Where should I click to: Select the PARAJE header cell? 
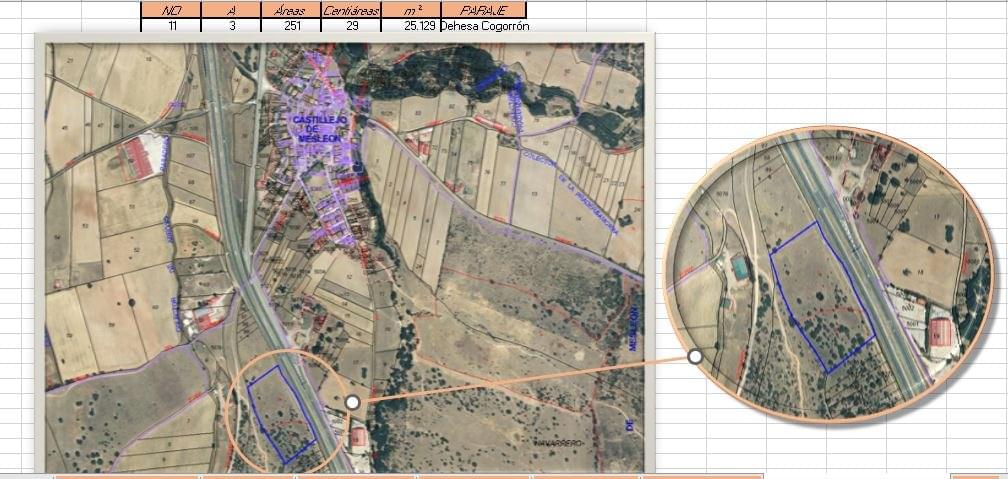tap(484, 10)
